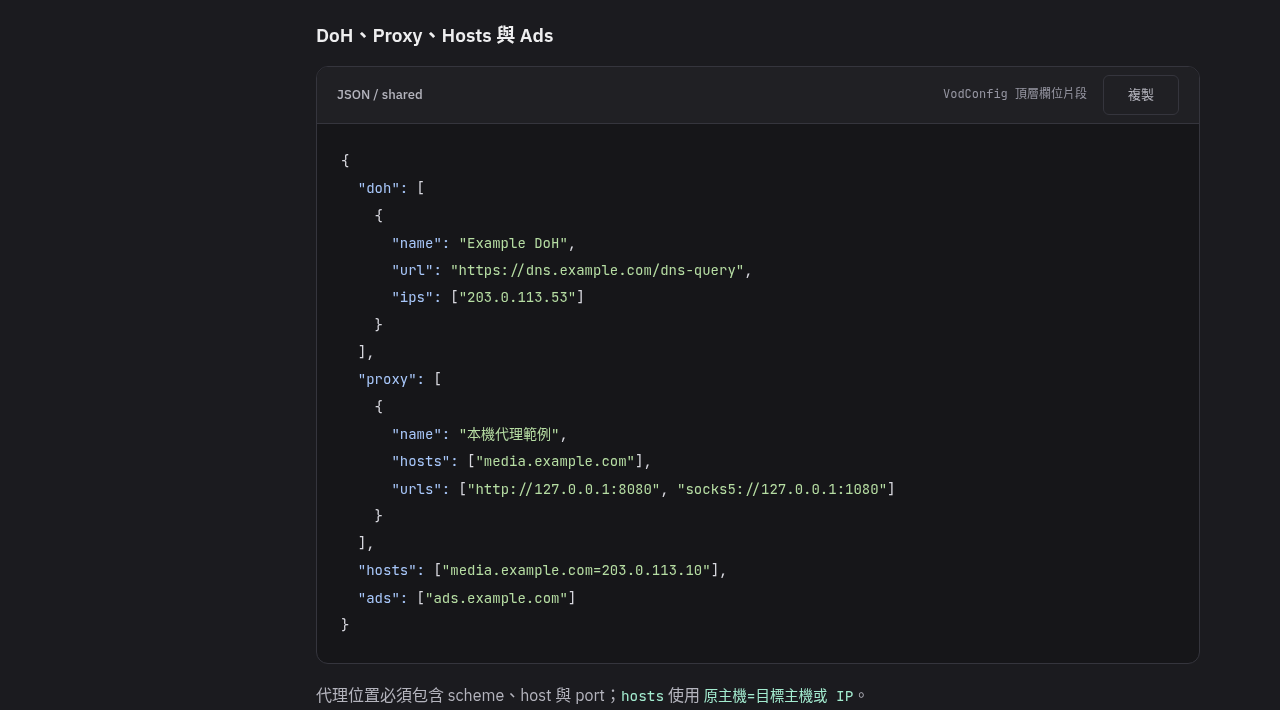Viewport: 1280px width, 710px height.
Task: Click the "proxy" key in code
Action: pos(387,379)
